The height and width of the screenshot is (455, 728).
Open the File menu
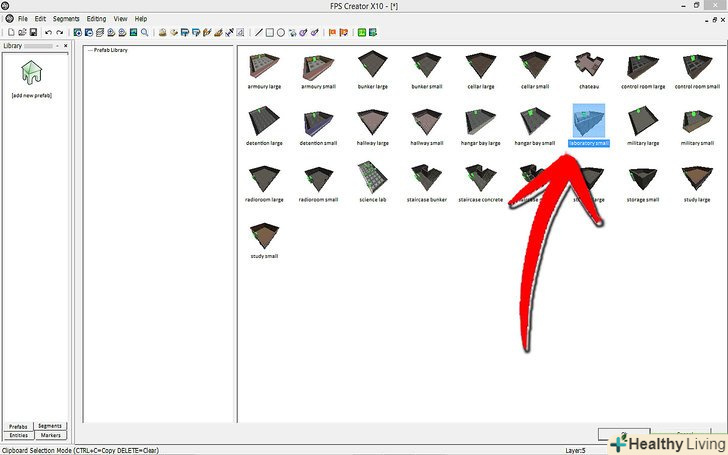coord(23,19)
